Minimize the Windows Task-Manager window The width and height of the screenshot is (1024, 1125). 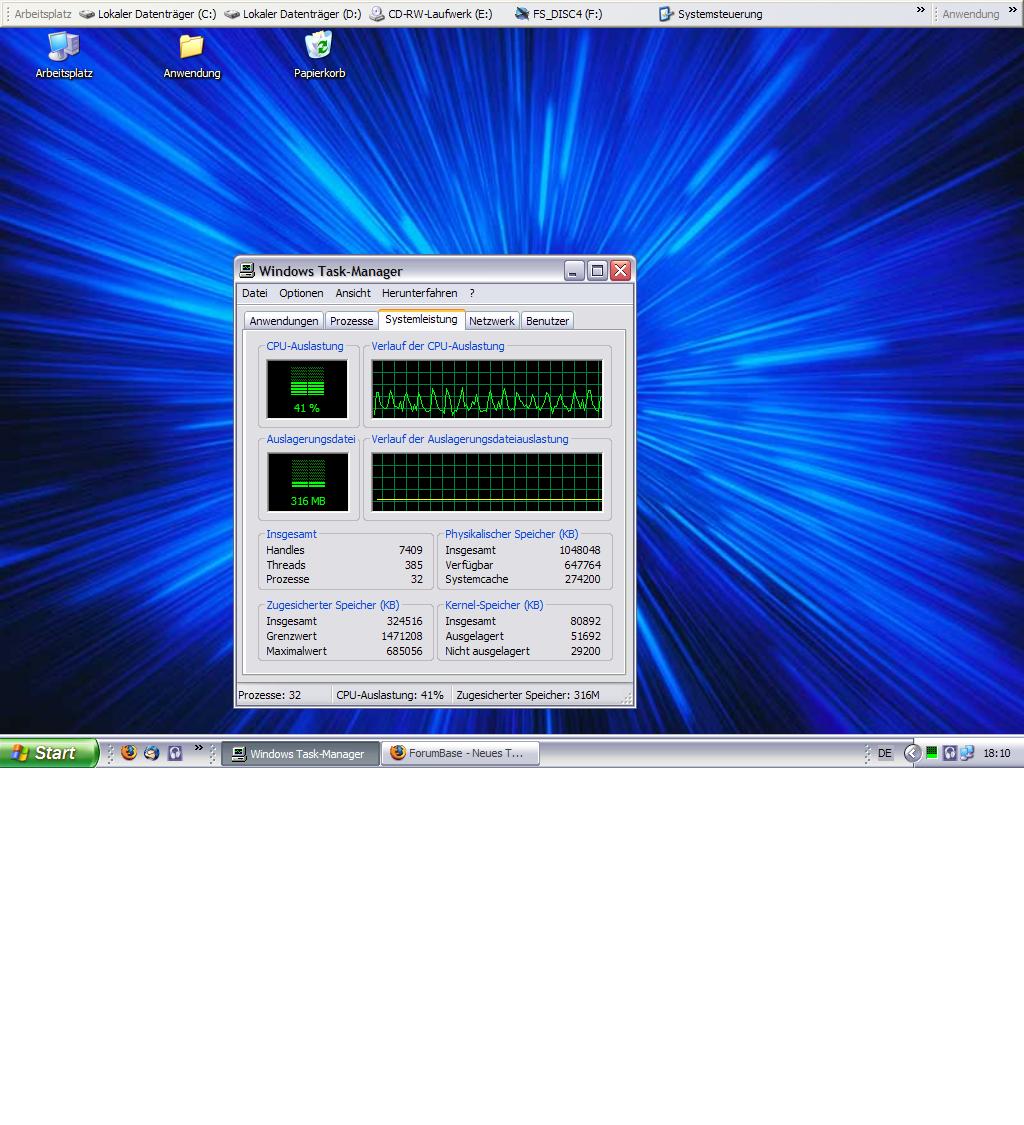(x=574, y=270)
